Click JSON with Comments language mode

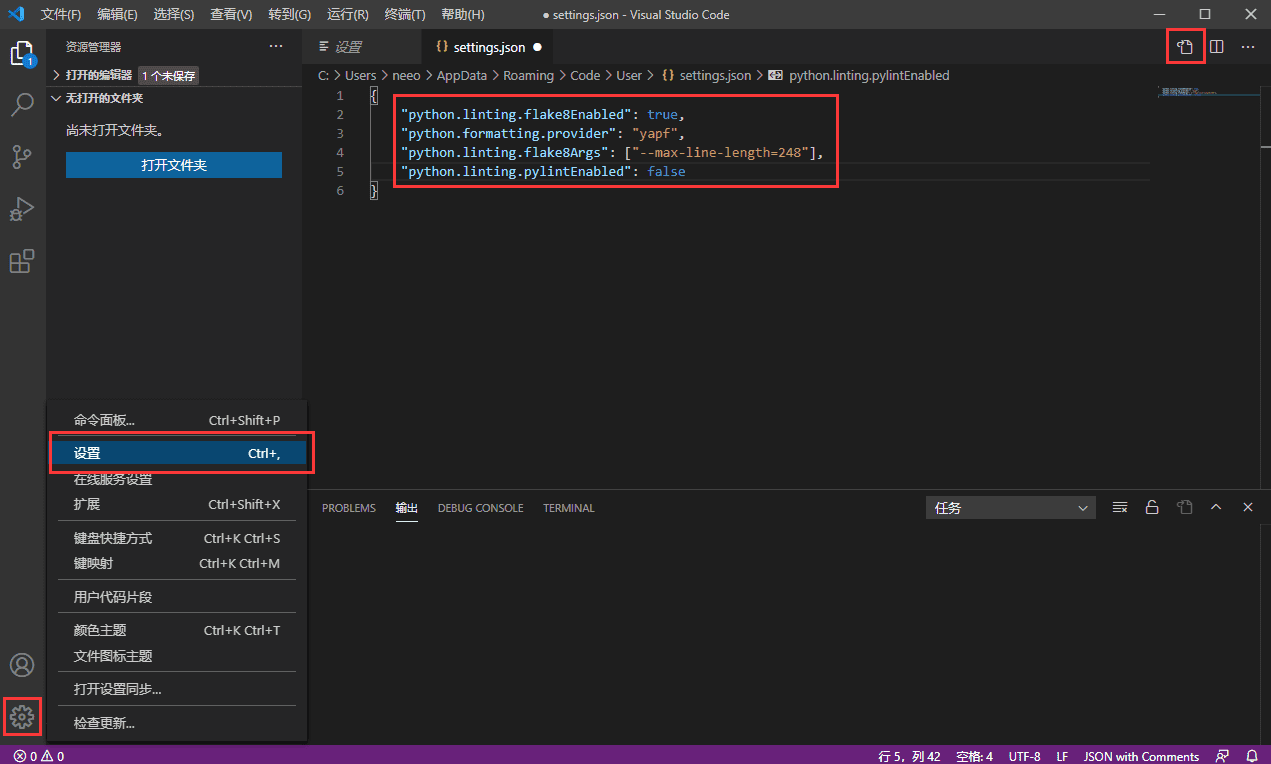coord(1141,756)
